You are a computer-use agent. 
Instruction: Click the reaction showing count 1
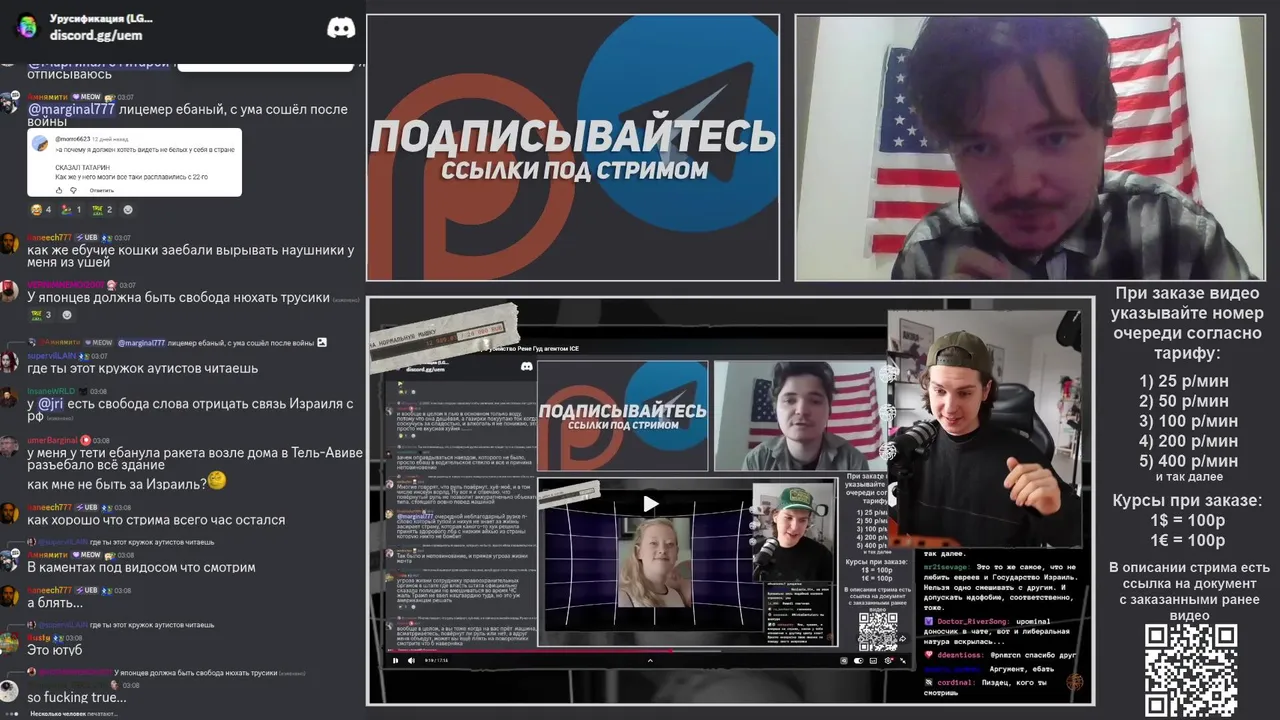71,210
